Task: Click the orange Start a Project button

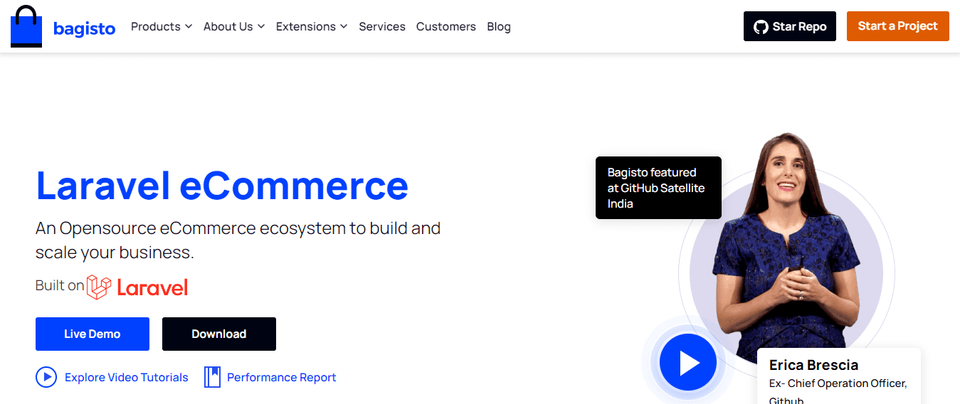Action: [898, 26]
